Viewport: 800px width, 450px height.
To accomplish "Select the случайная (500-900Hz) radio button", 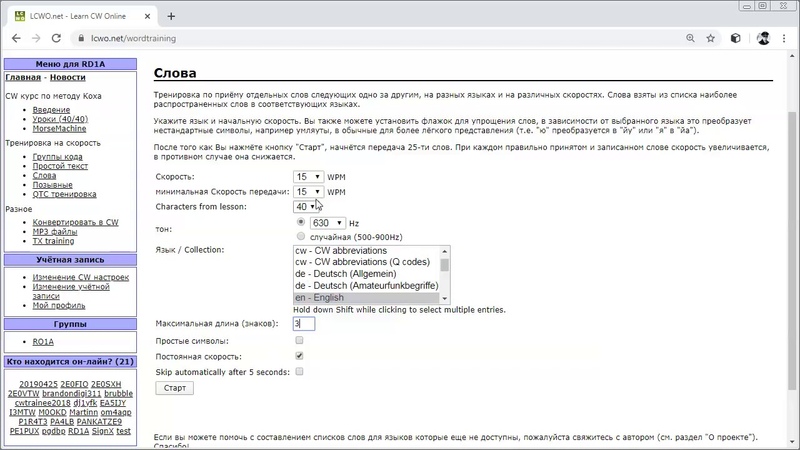I will (301, 236).
